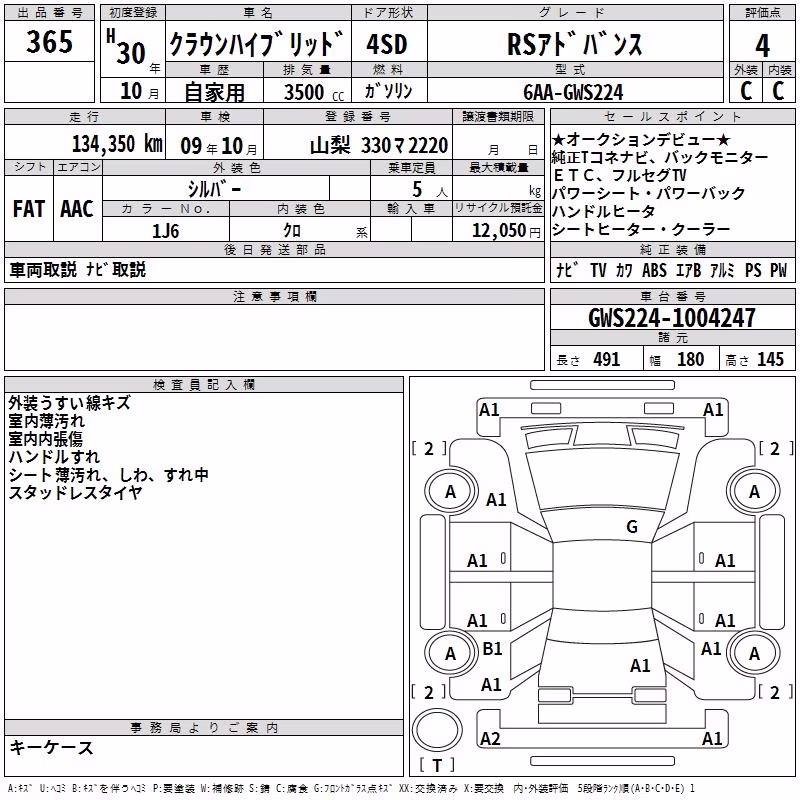Select the inspector note スタッドレスタイヤ
Screen dimensions: 800x800
click(x=75, y=492)
